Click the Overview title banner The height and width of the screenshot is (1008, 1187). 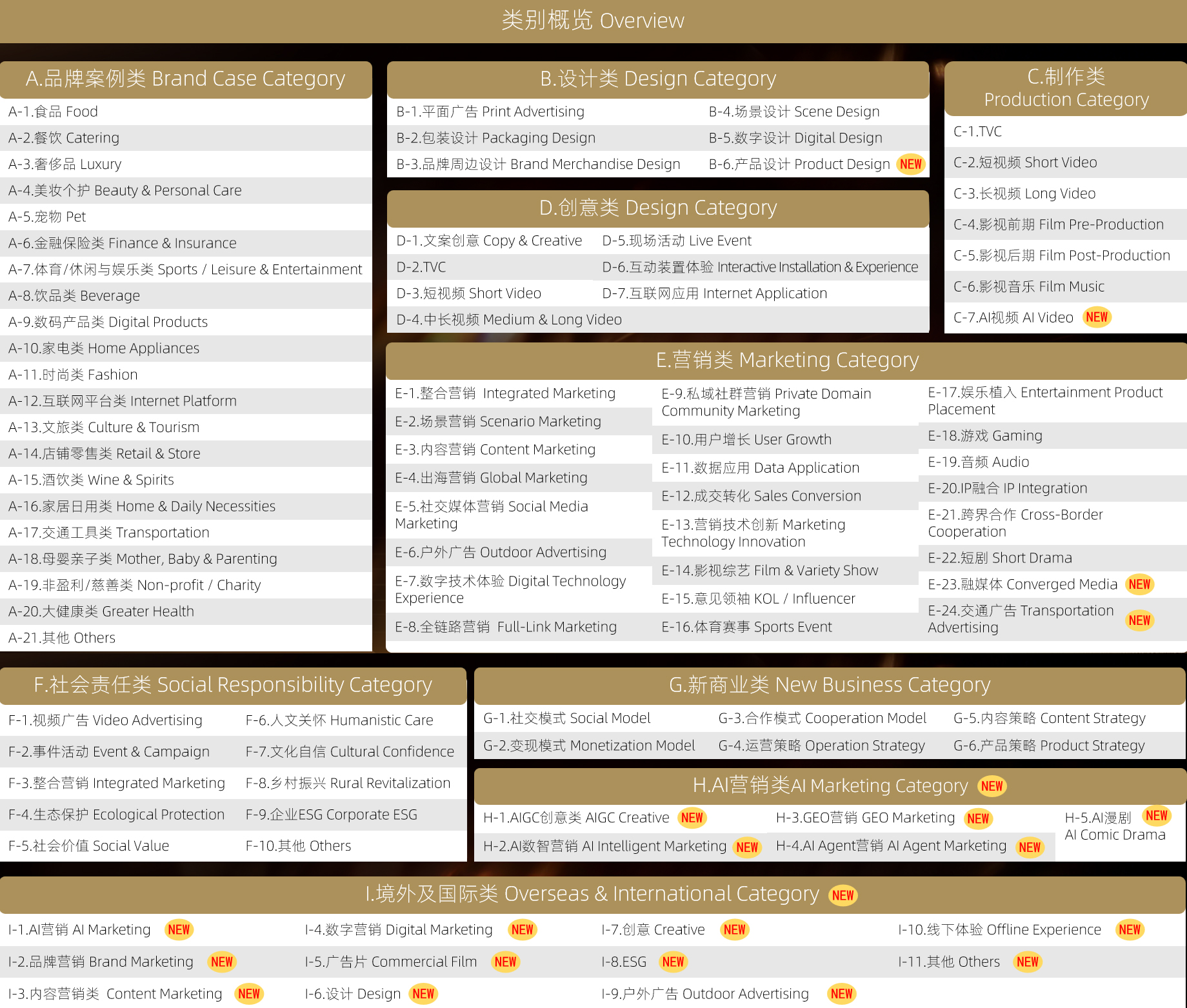coord(593,21)
